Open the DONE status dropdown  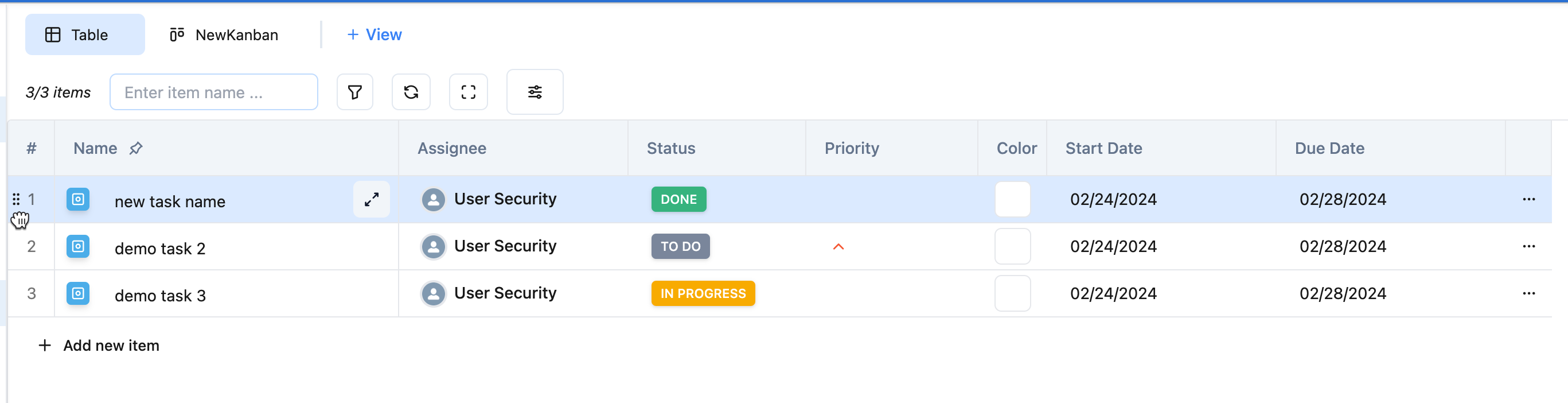pyautogui.click(x=678, y=199)
